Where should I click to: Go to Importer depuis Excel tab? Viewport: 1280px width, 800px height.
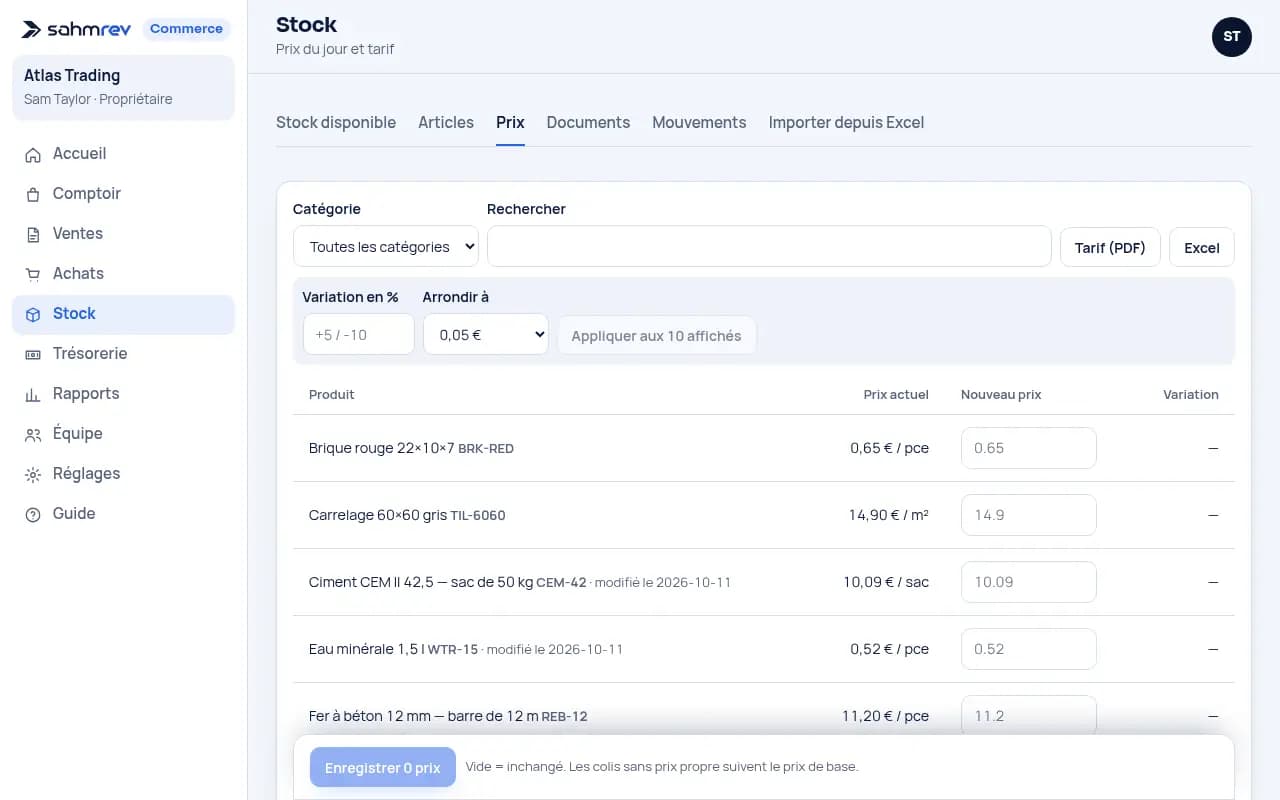tap(846, 122)
